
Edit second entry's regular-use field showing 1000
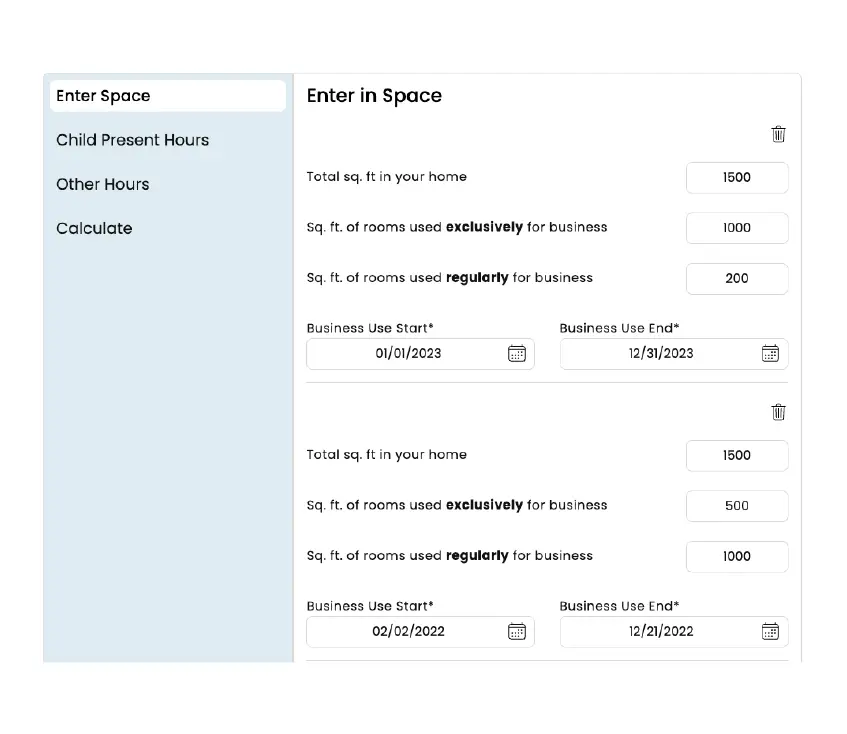click(x=736, y=557)
